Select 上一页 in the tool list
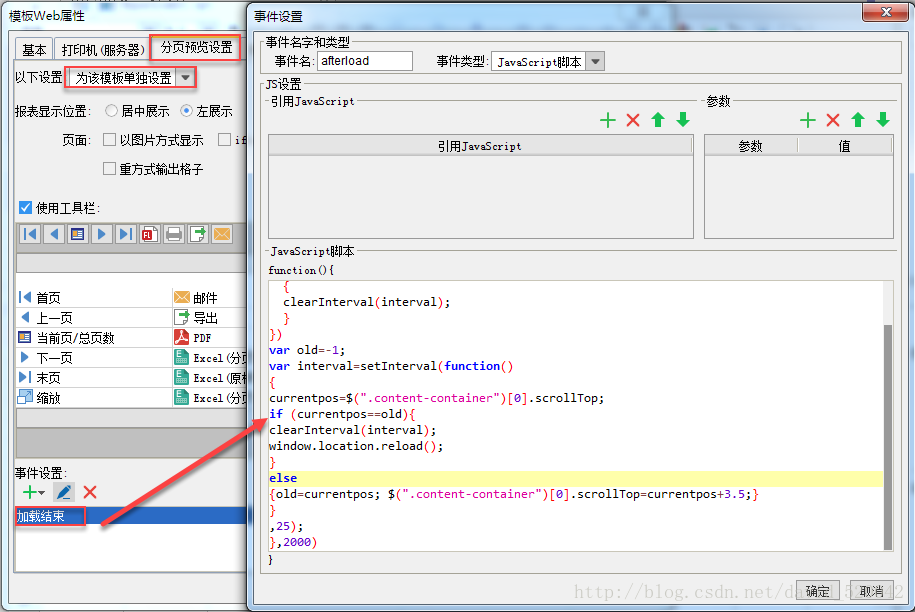915x612 pixels. point(94,317)
